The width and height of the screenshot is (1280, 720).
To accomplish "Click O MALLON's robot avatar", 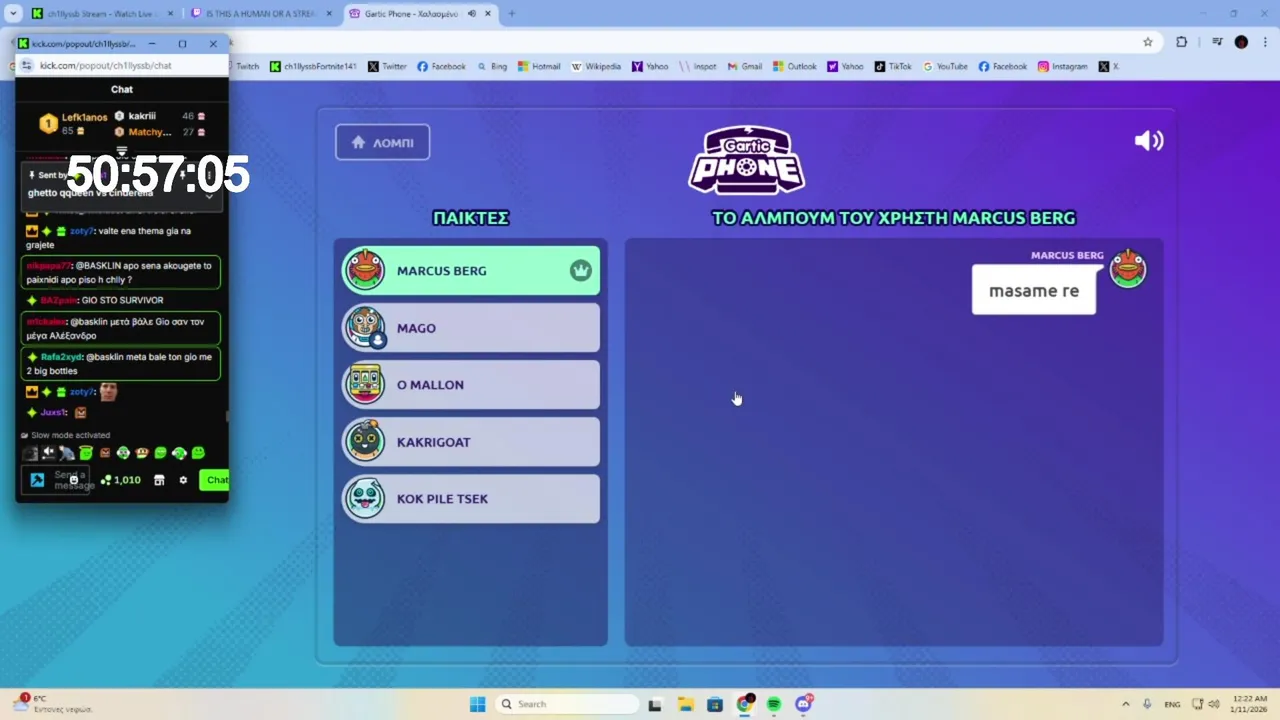I will coord(365,384).
